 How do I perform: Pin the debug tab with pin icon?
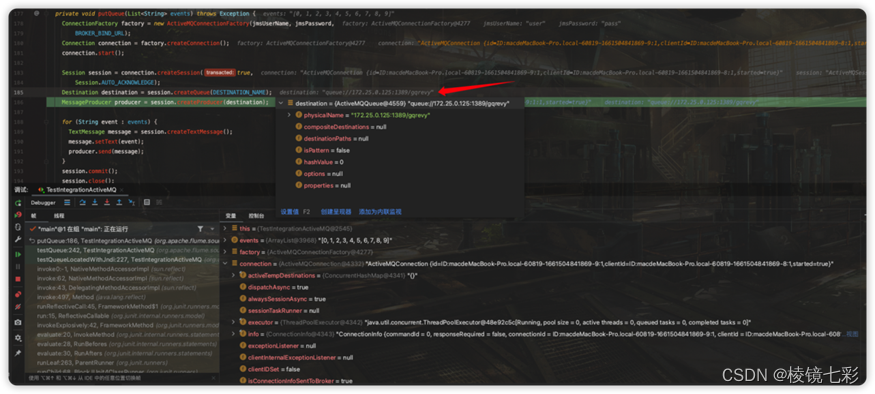[x=18, y=353]
